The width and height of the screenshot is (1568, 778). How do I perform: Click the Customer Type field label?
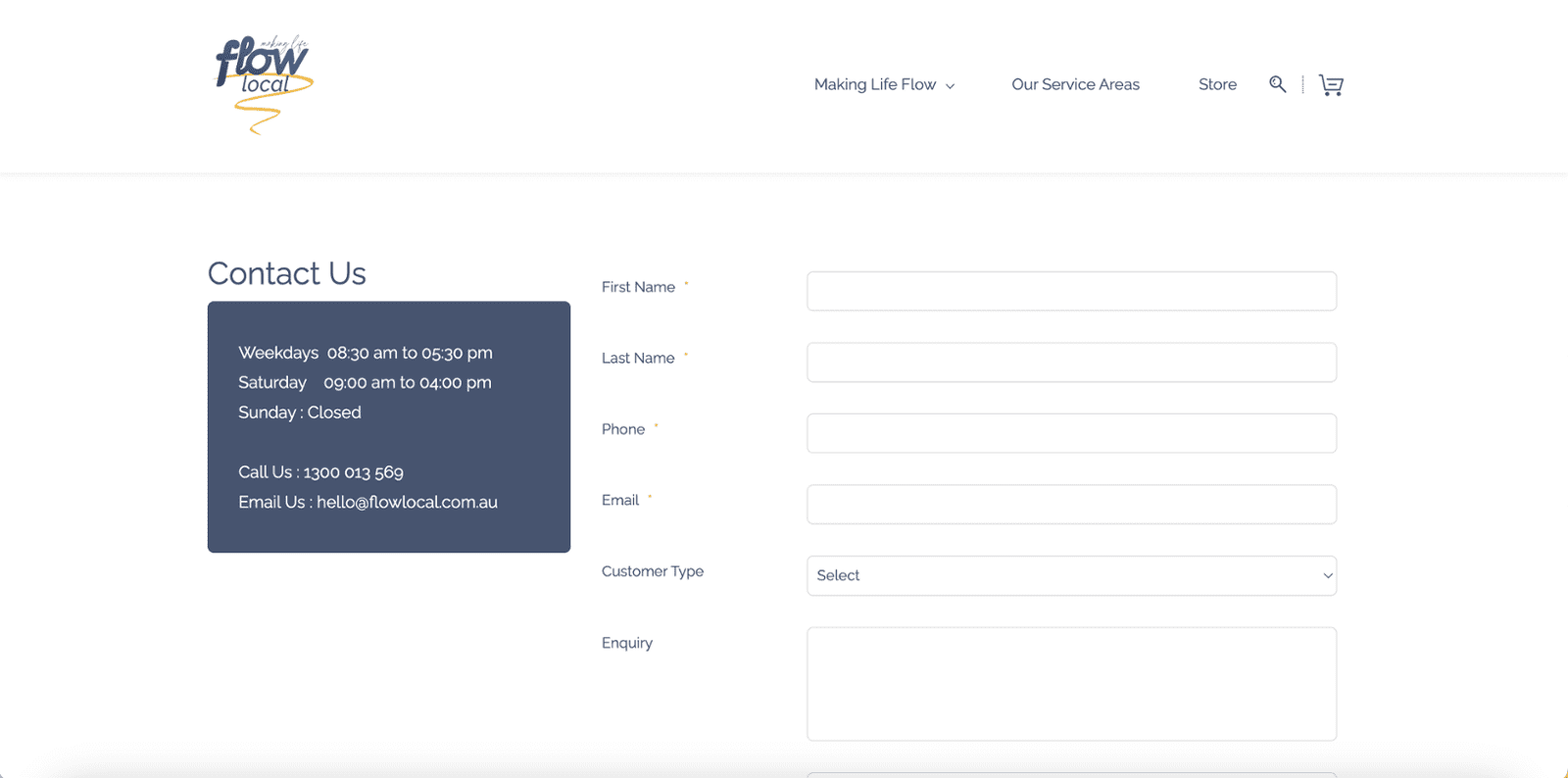(x=653, y=571)
